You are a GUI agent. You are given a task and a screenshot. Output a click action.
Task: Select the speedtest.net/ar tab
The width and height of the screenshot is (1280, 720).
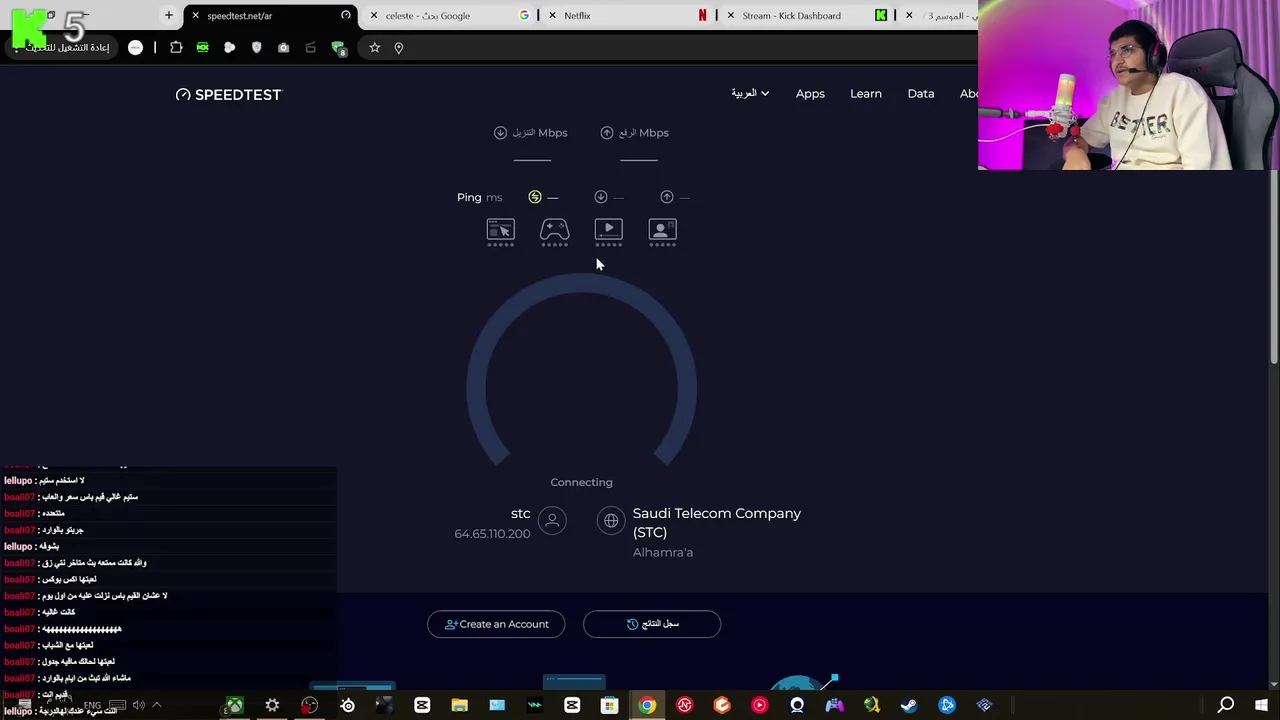click(272, 15)
